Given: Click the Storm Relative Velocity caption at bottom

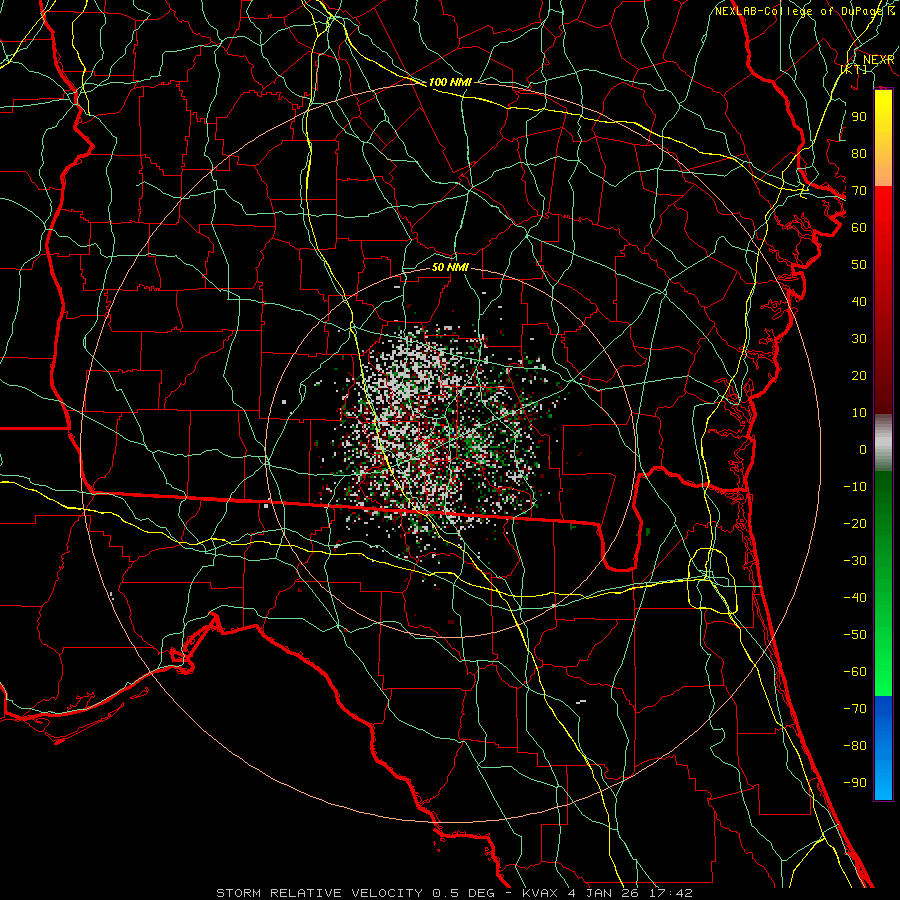Looking at the screenshot, I should click(x=454, y=893).
